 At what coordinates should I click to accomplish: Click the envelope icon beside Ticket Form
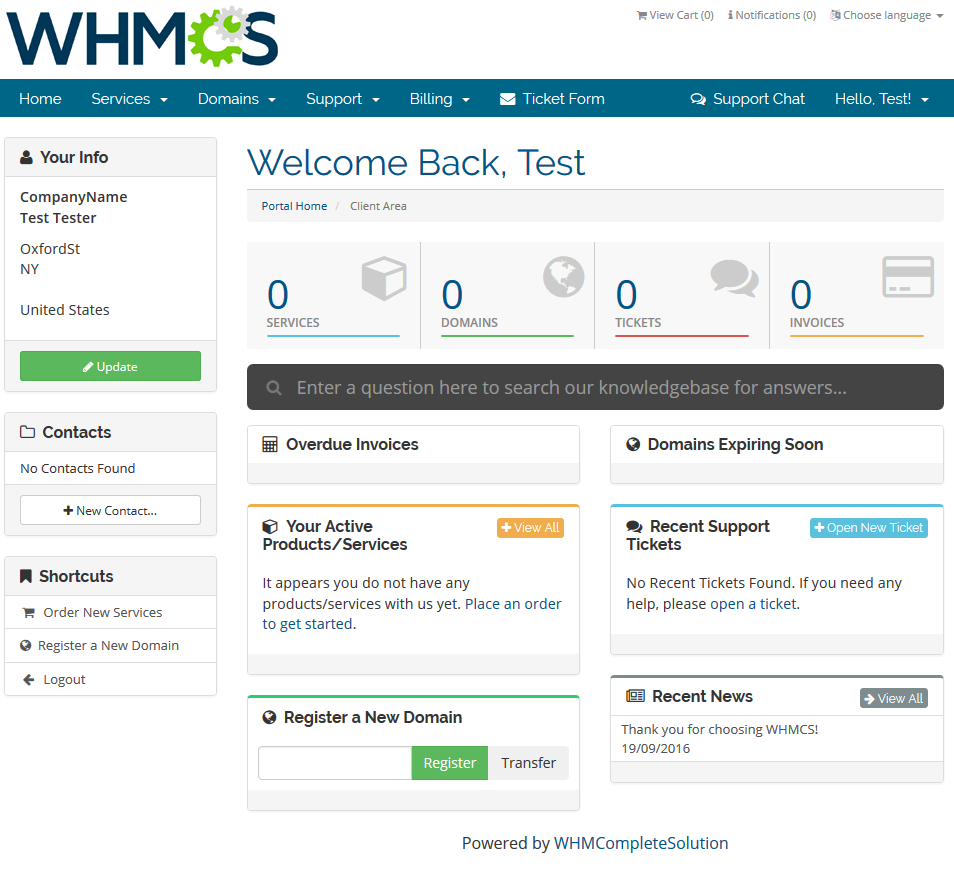[x=507, y=99]
